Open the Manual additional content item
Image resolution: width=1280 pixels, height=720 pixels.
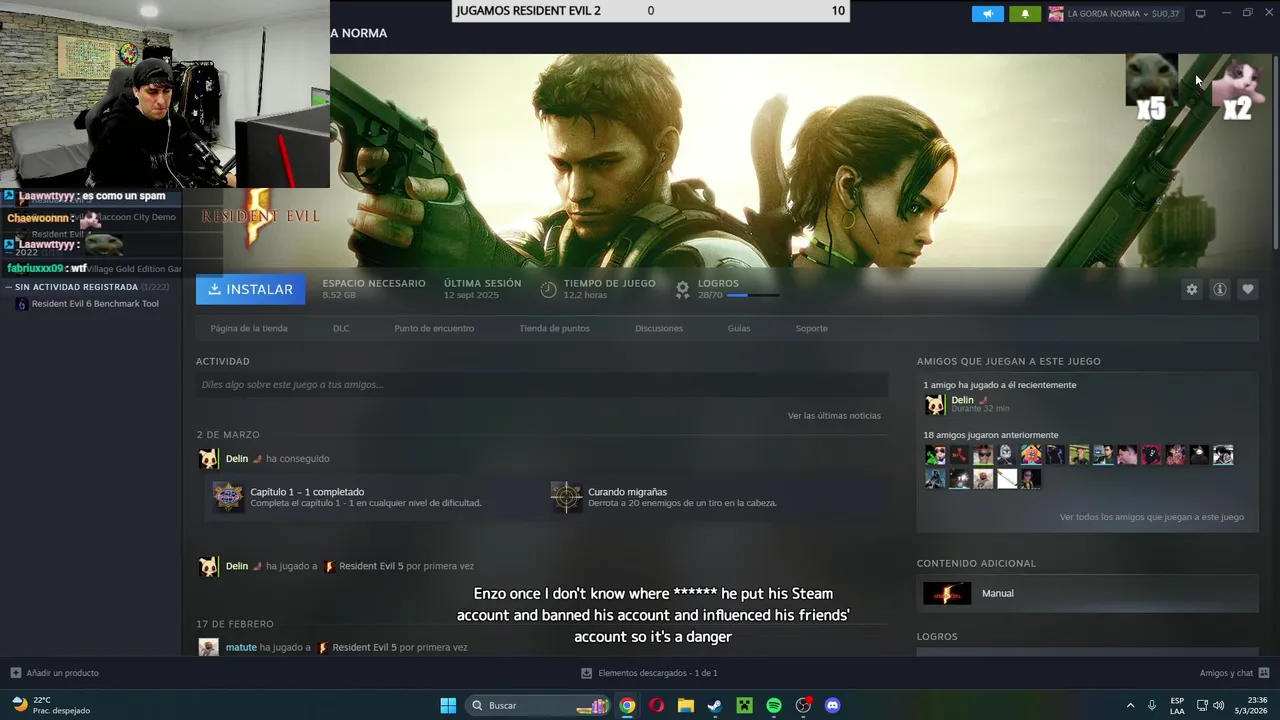(1087, 593)
